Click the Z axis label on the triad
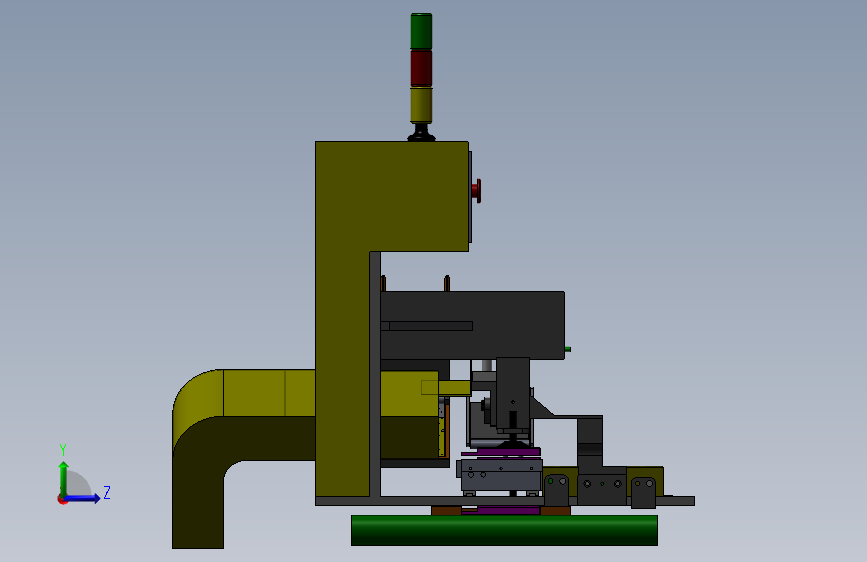 107,492
